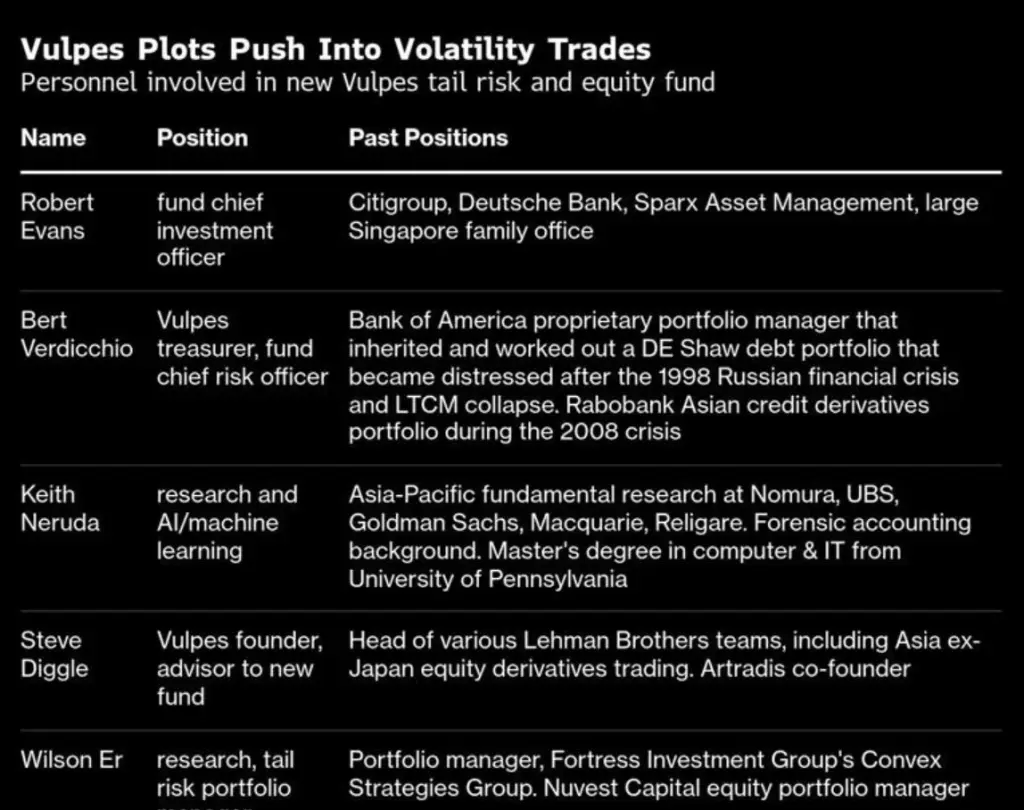
Task: Click the name Robert Evans
Action: (57, 216)
